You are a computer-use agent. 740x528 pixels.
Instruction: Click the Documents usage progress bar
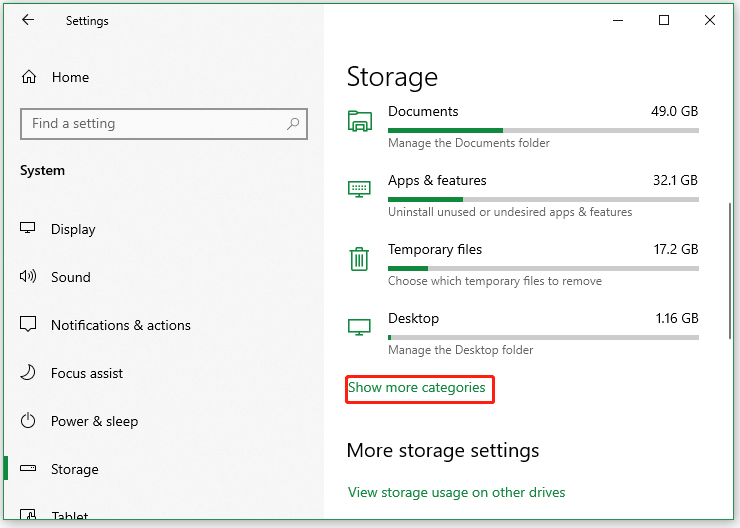[x=543, y=130]
